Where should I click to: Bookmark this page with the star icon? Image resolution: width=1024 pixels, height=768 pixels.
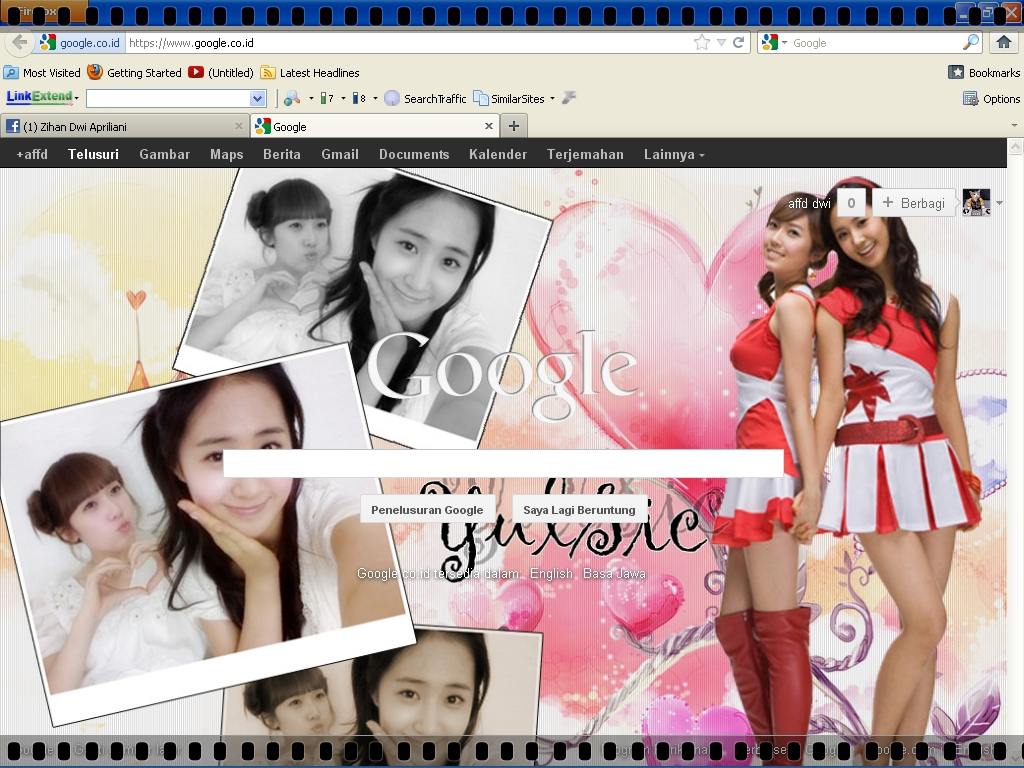702,43
